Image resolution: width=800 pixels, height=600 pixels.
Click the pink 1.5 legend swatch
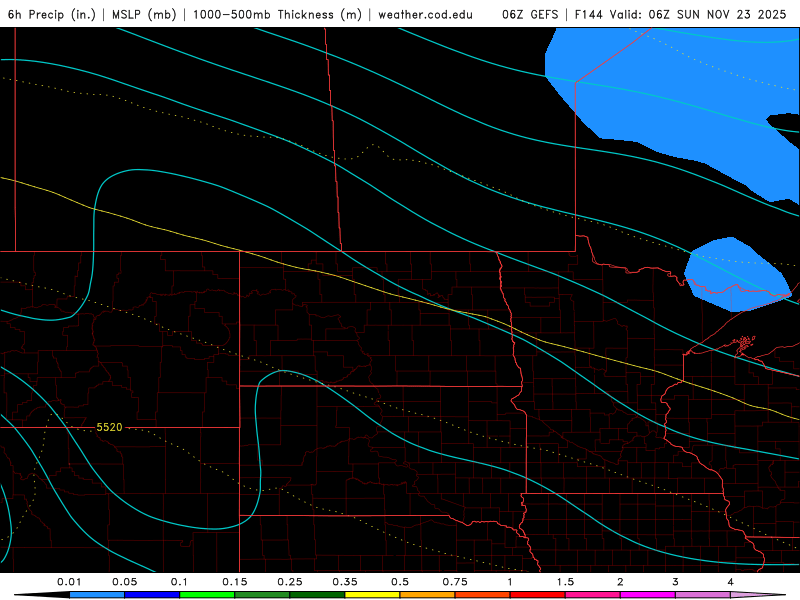[593, 595]
